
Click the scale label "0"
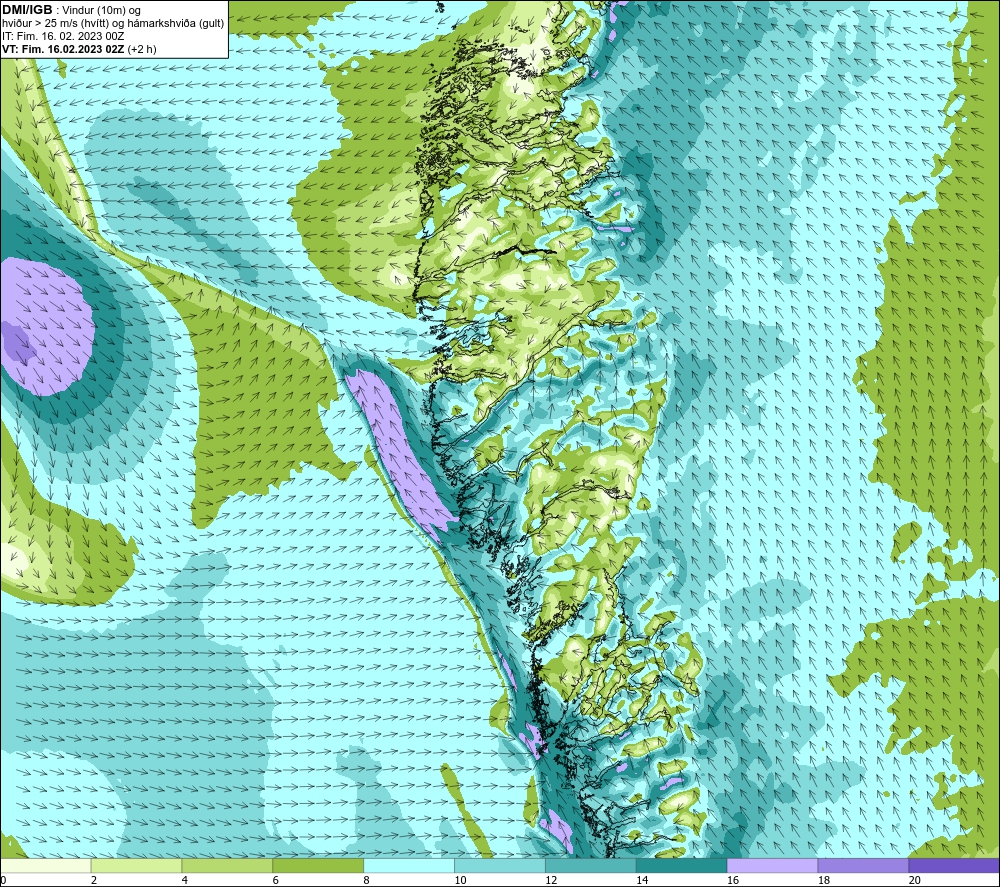click(x=3, y=880)
